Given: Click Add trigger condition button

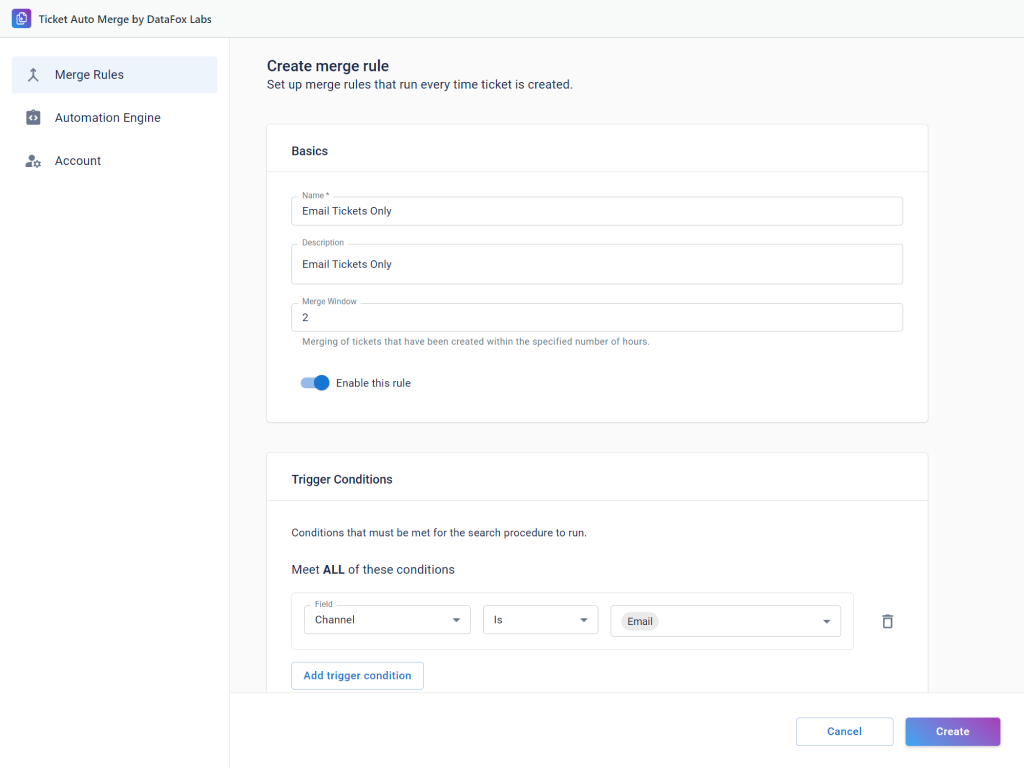Looking at the screenshot, I should pyautogui.click(x=357, y=676).
